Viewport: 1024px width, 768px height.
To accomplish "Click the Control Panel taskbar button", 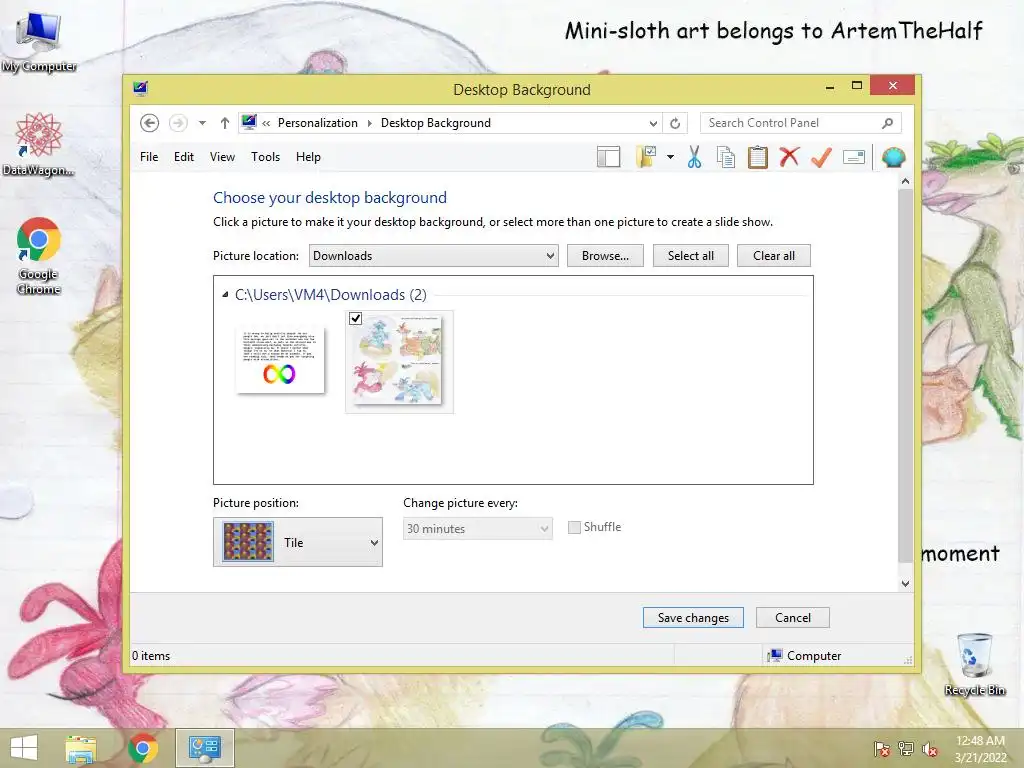I will point(205,748).
